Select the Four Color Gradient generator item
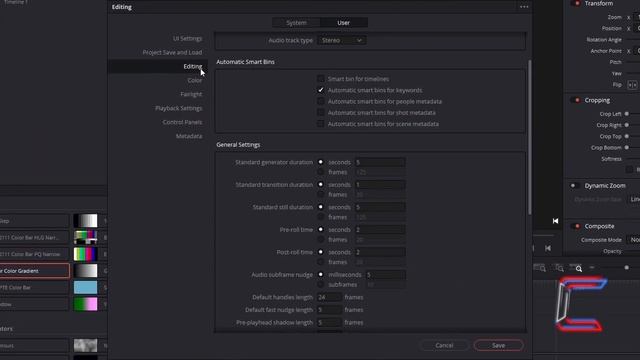 (x=34, y=271)
